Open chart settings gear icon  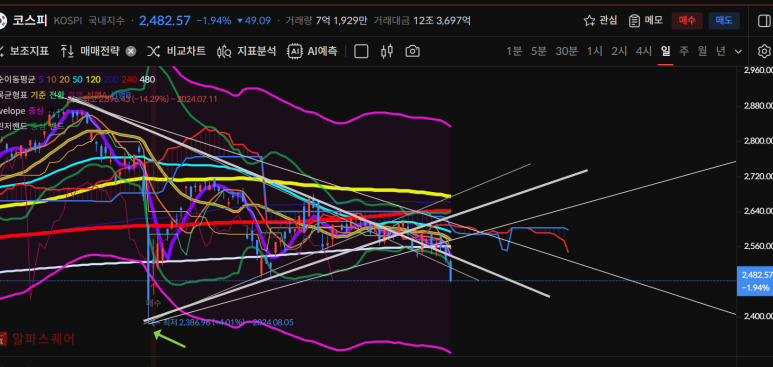764,51
